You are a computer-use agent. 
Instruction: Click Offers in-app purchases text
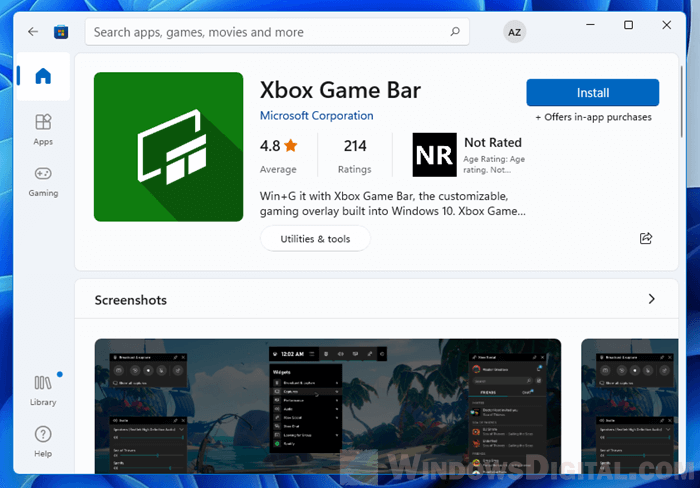(593, 117)
